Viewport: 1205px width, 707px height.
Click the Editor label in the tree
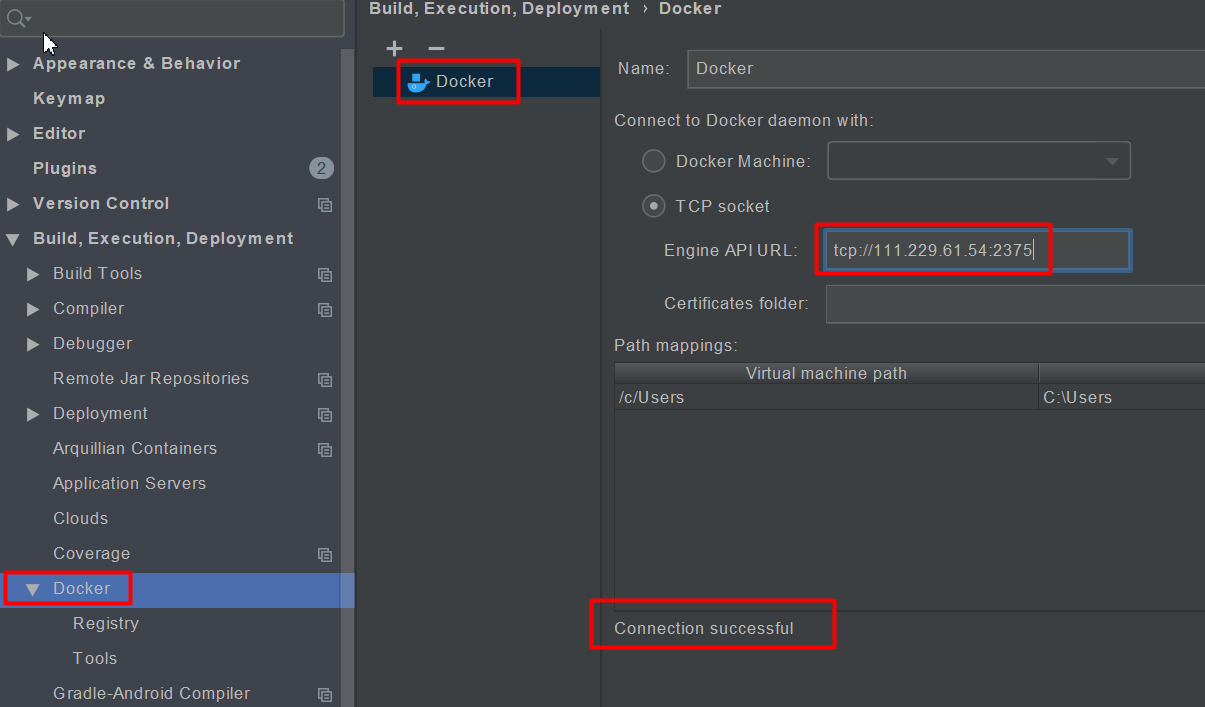click(x=59, y=133)
